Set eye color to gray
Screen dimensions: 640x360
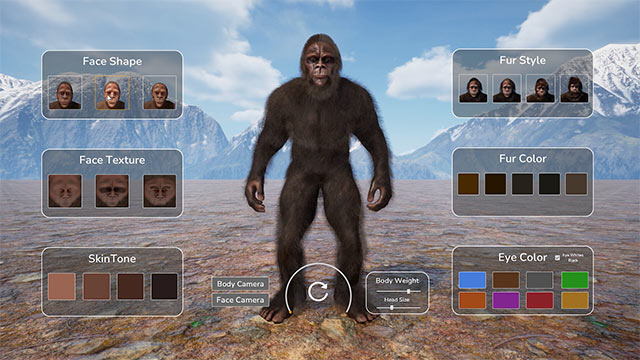point(540,280)
